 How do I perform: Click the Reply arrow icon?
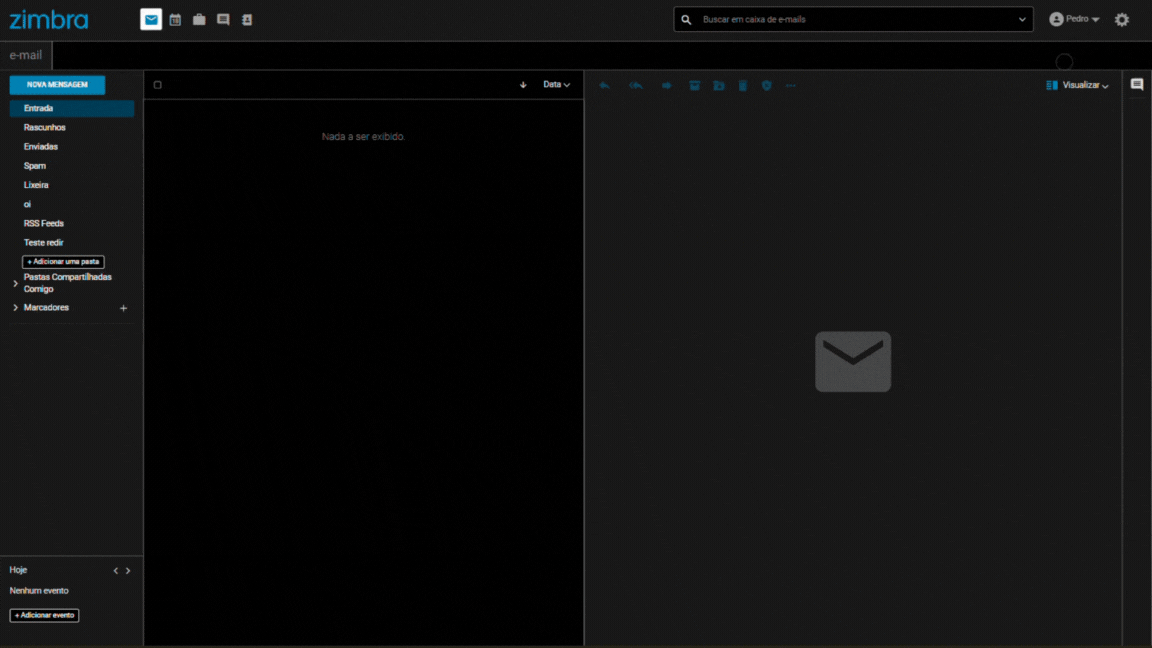point(604,86)
